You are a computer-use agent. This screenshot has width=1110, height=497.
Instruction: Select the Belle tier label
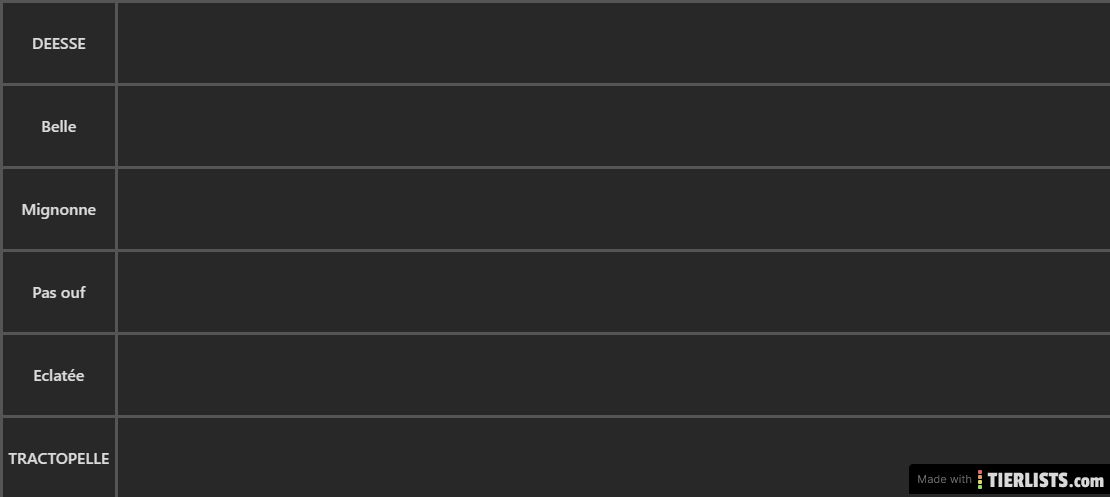pyautogui.click(x=59, y=126)
